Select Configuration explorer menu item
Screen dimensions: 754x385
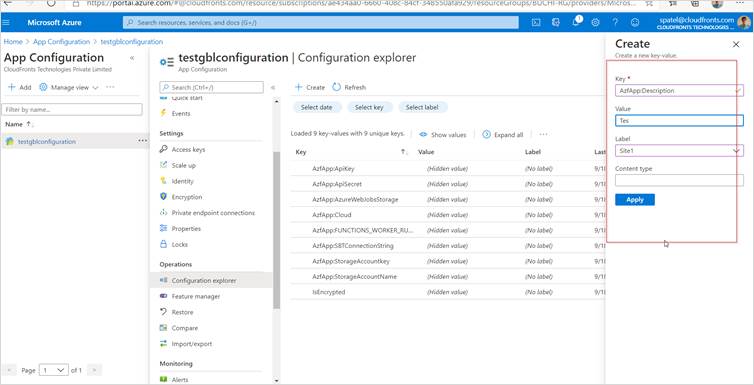[212, 280]
